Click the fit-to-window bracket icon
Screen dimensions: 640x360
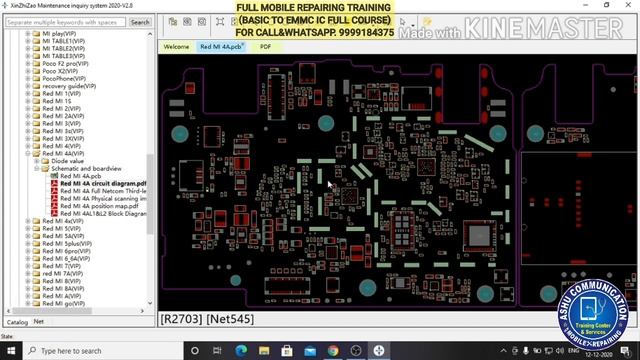click(x=220, y=22)
